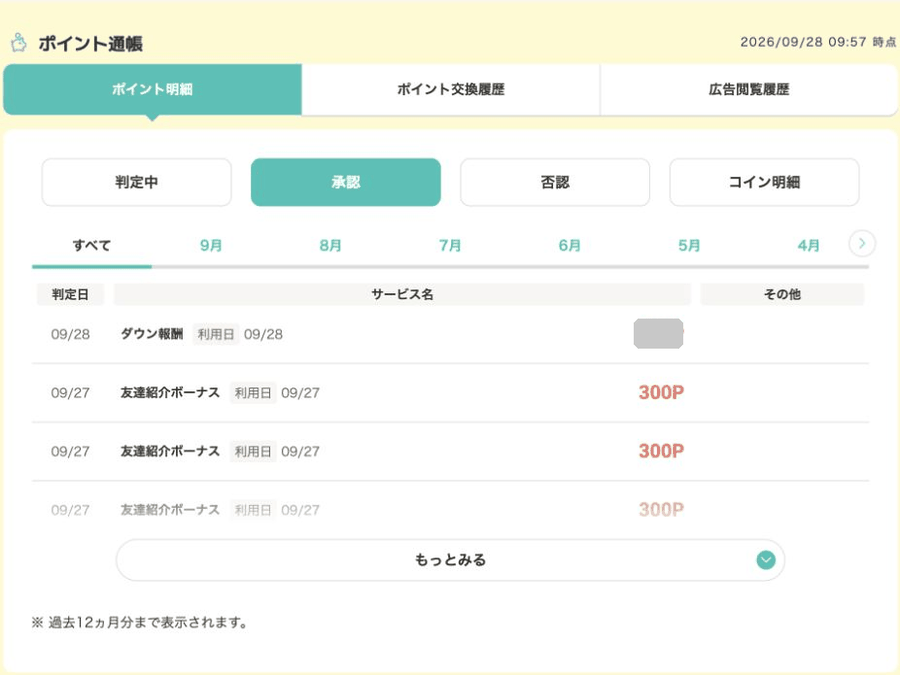Open the コイン明細 button
The image size is (900, 675).
(764, 182)
